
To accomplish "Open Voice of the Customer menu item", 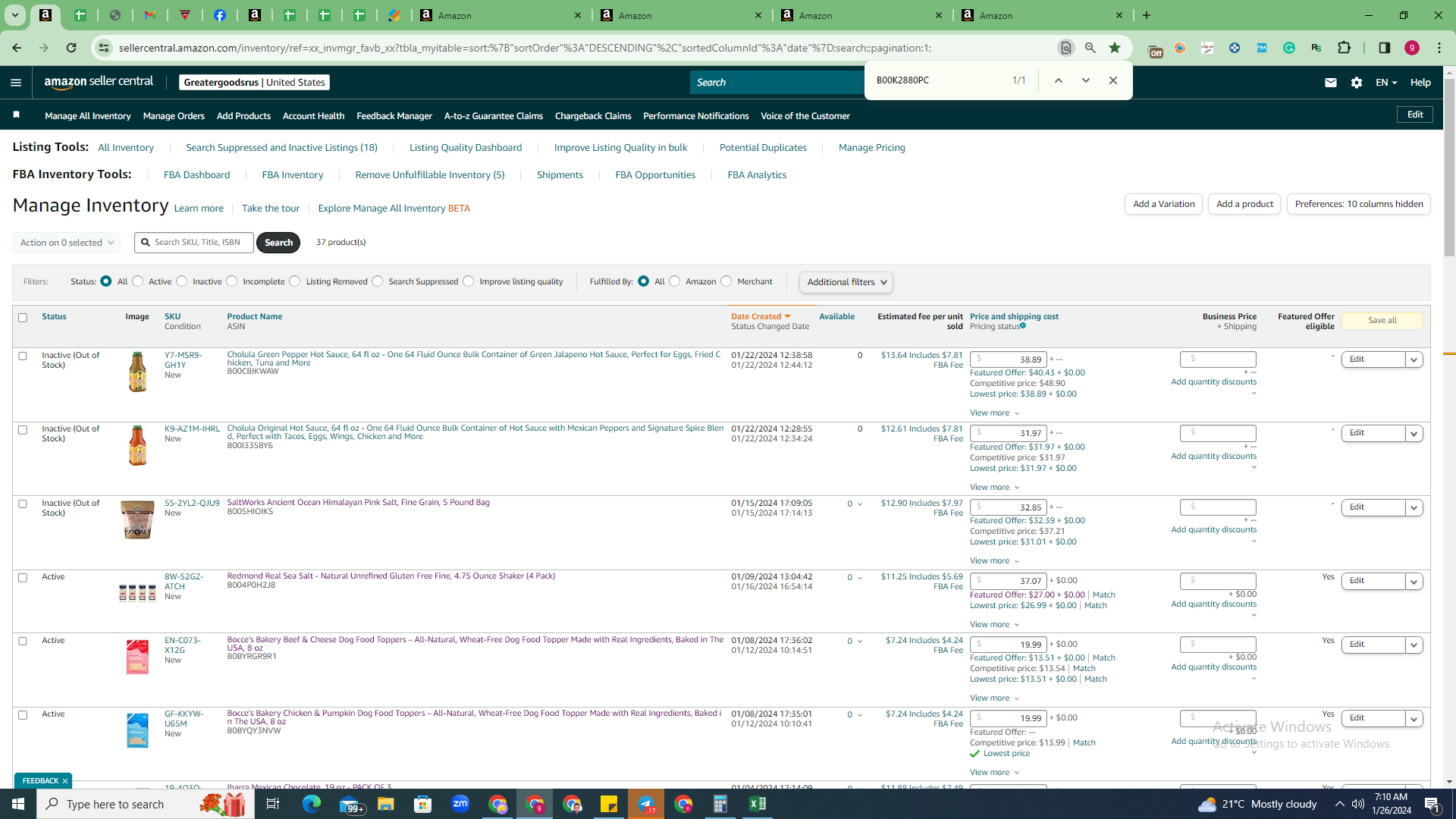I will (x=805, y=116).
